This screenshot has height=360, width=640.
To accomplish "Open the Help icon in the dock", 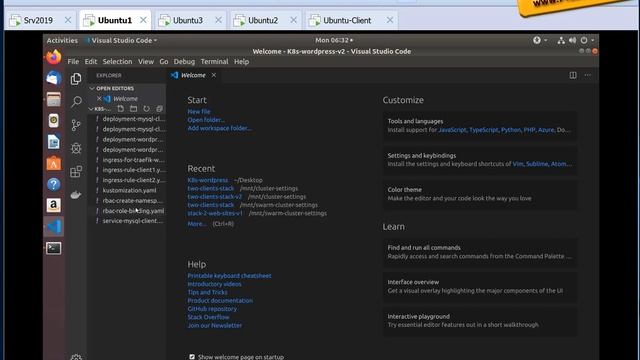I will click(53, 184).
